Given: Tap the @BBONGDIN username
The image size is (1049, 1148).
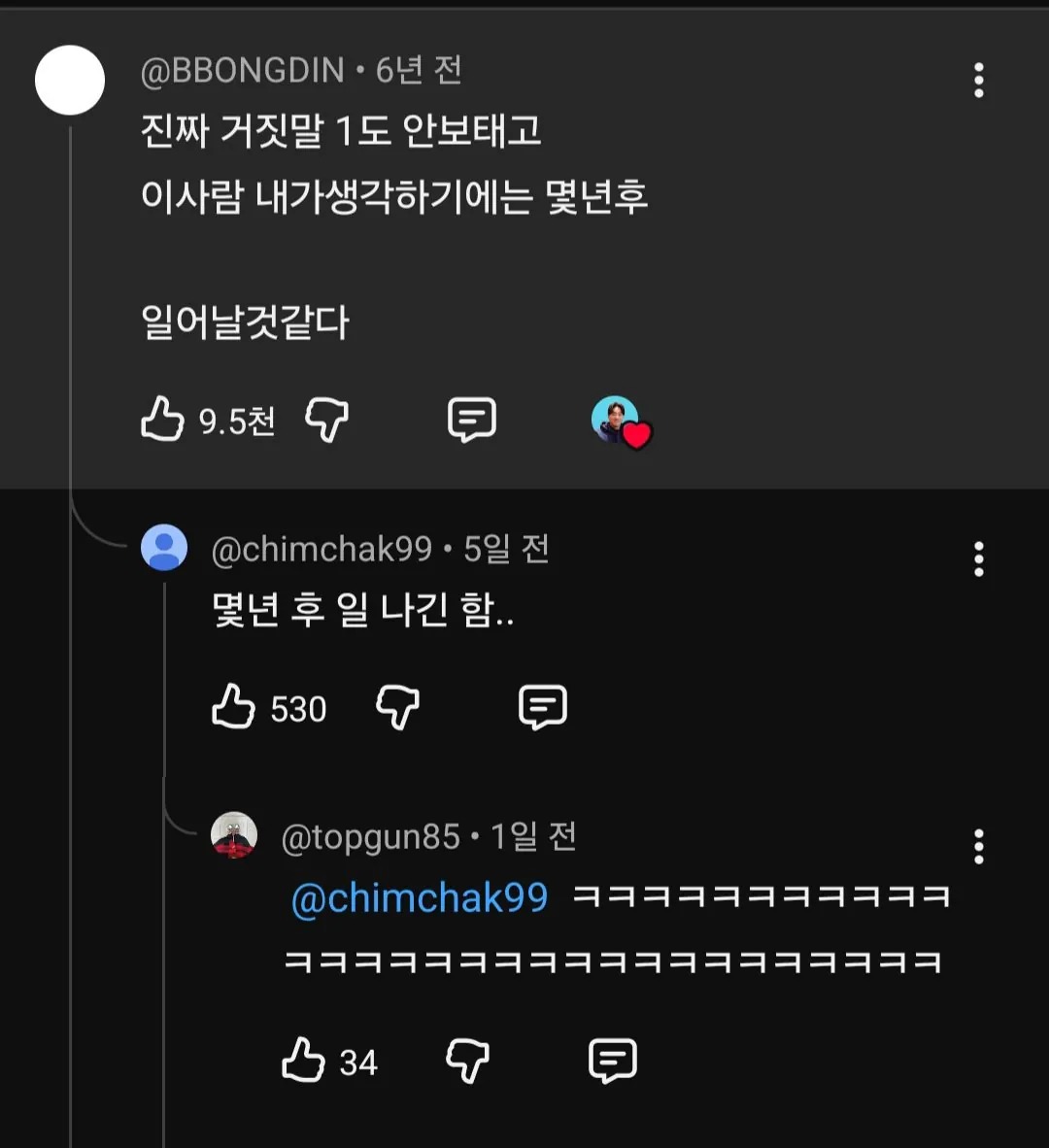Looking at the screenshot, I should click(242, 71).
